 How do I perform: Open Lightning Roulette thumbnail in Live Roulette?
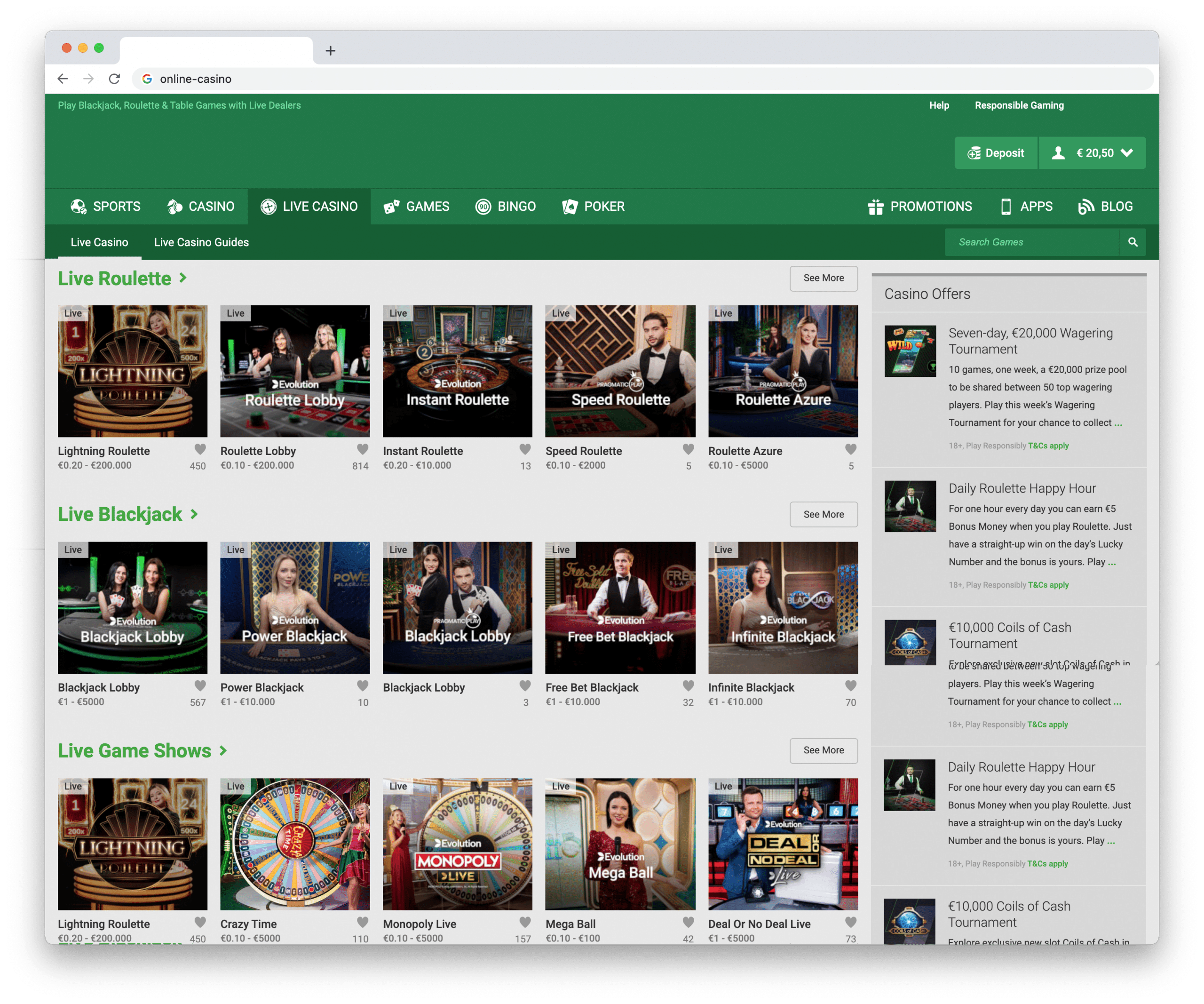tap(133, 371)
